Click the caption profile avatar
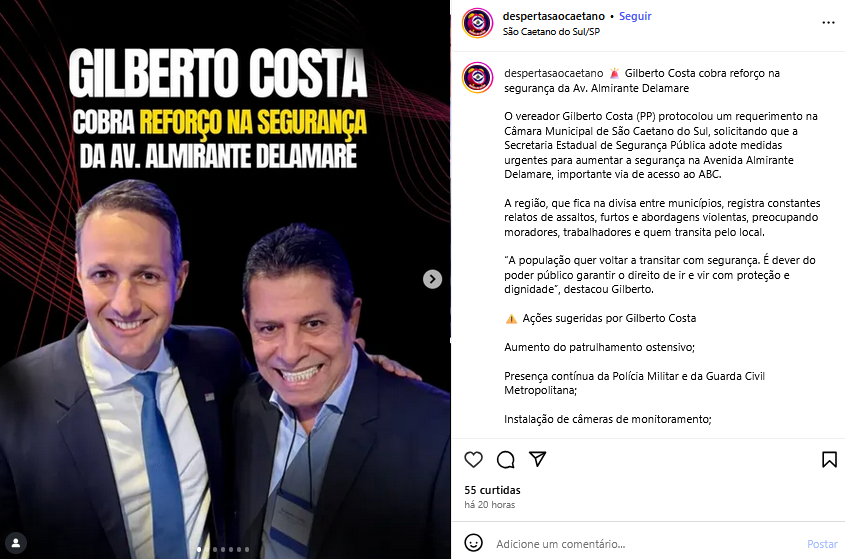 (477, 78)
